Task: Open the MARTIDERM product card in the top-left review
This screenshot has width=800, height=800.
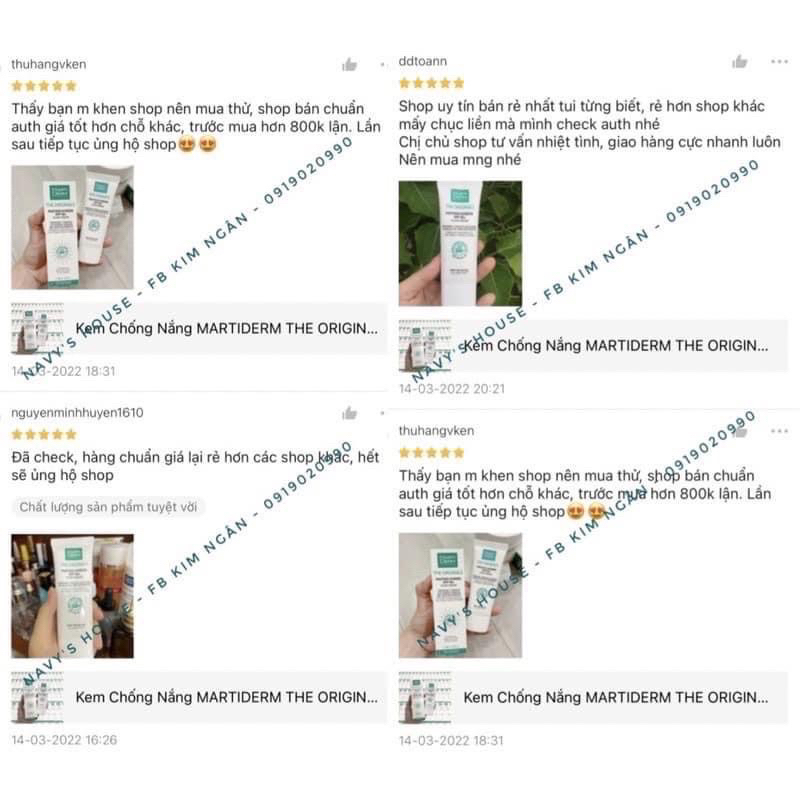Action: [x=199, y=329]
